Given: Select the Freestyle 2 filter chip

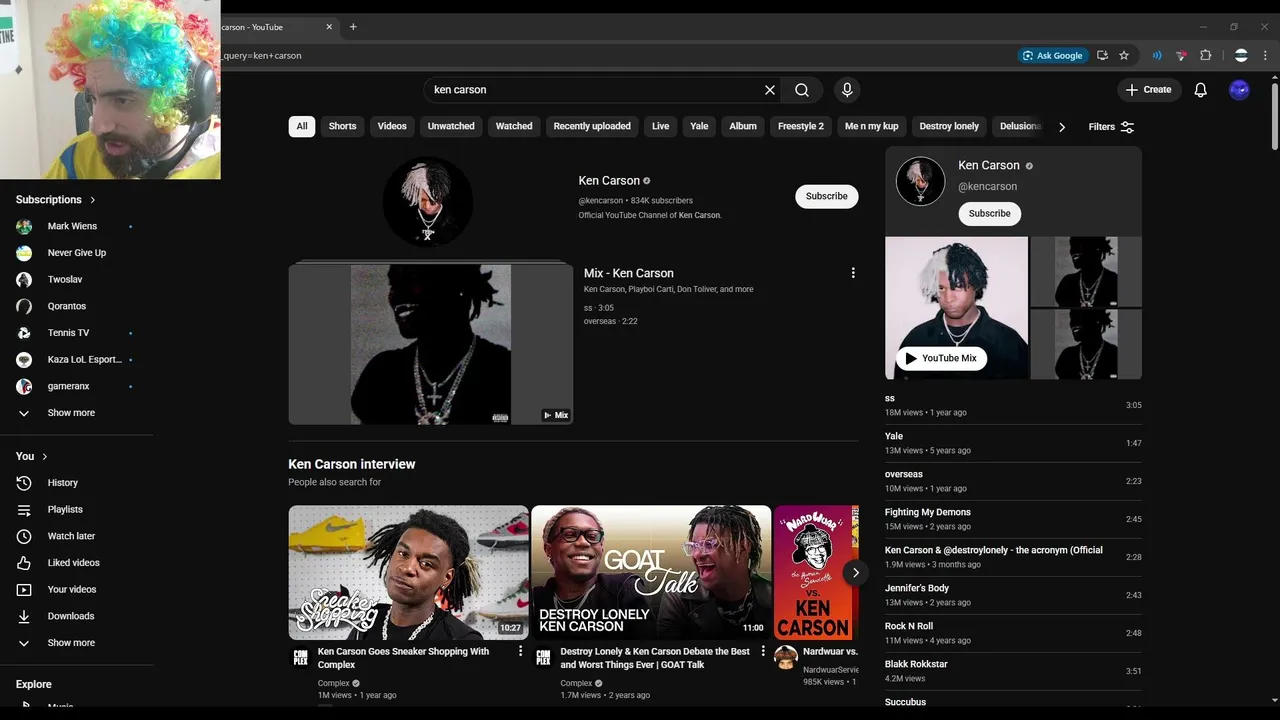Looking at the screenshot, I should (x=801, y=126).
